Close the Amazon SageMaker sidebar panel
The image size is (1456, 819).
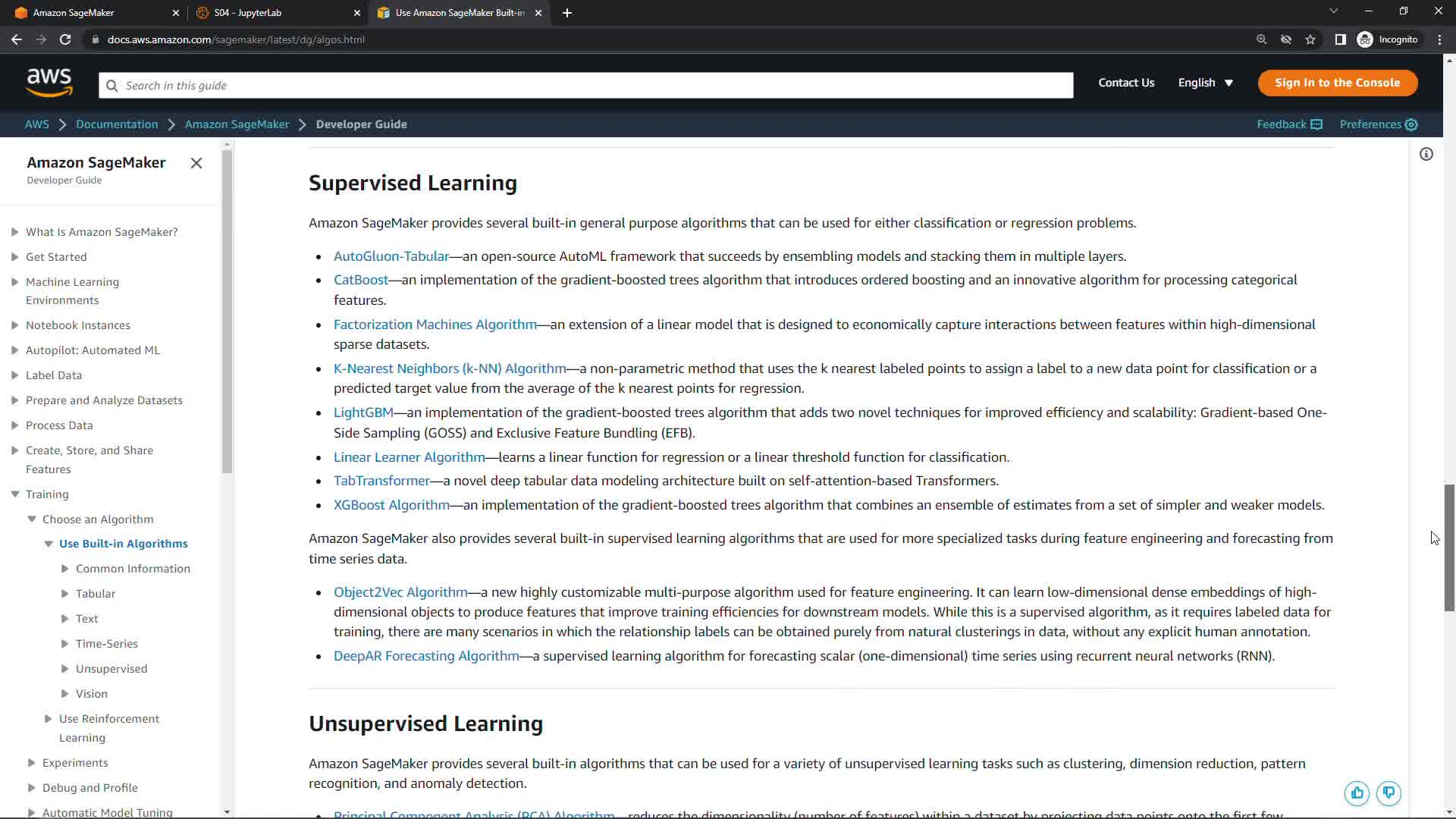pos(196,163)
